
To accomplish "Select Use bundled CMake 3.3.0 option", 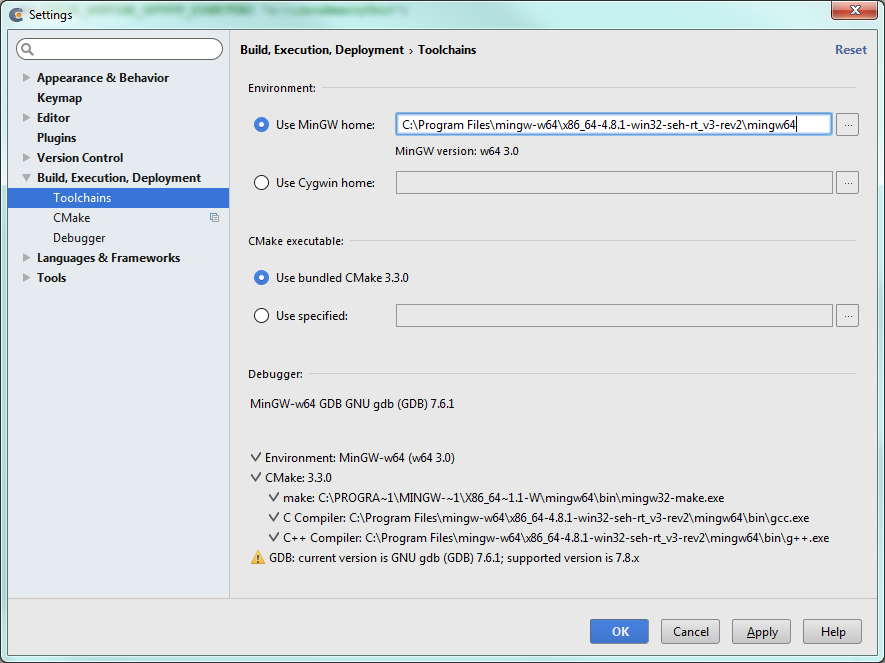I will click(x=261, y=278).
